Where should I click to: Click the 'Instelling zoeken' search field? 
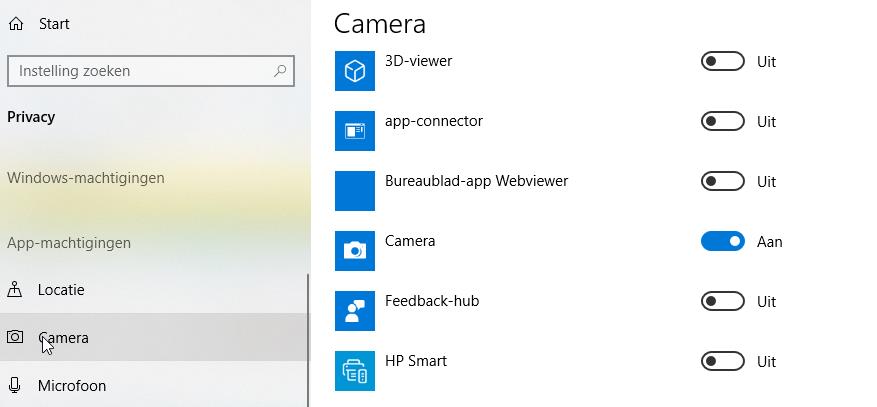[x=140, y=71]
